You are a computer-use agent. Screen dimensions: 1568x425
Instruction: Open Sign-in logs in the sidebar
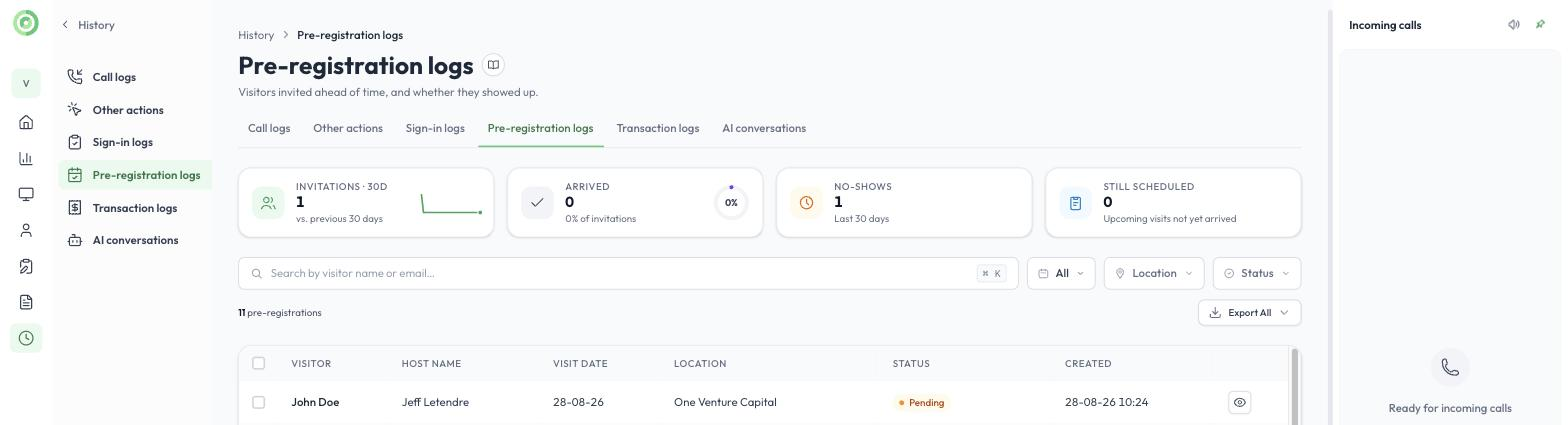135,142
